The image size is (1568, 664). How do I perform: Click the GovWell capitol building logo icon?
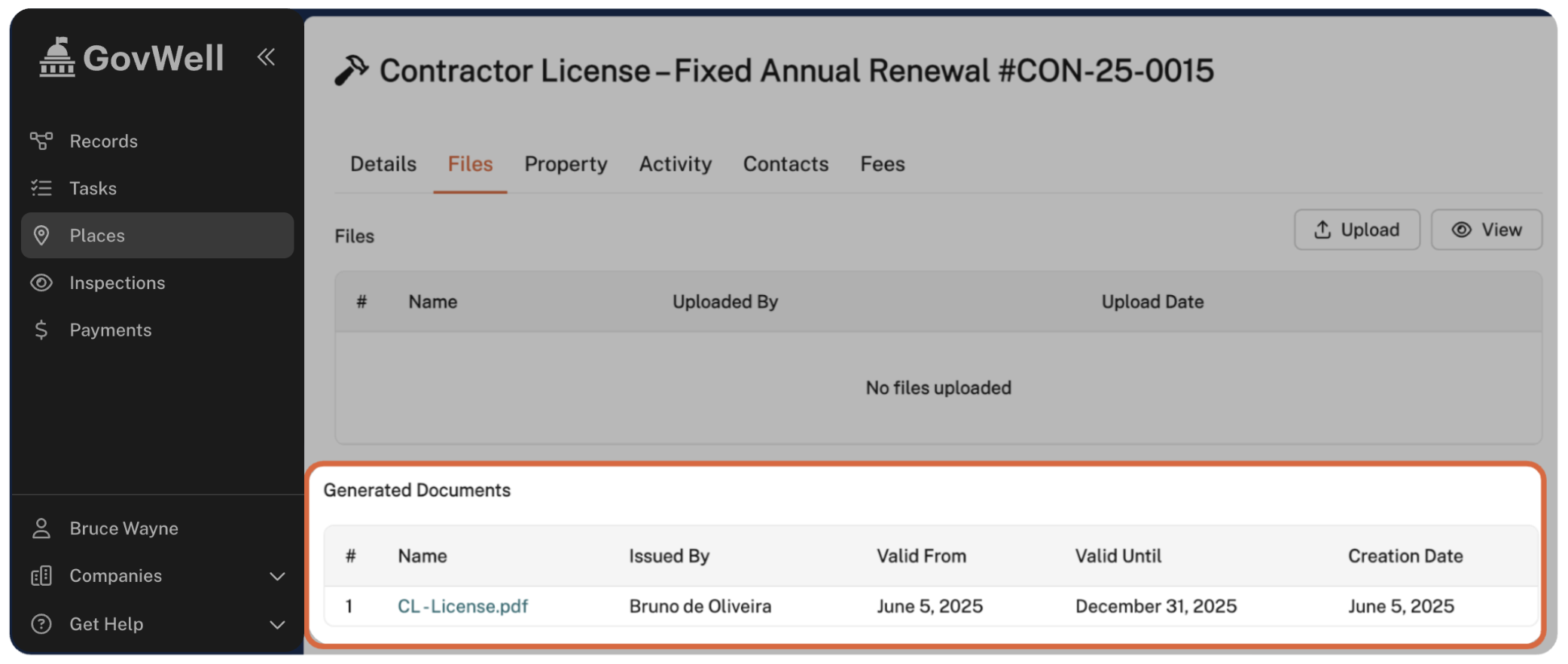point(57,58)
